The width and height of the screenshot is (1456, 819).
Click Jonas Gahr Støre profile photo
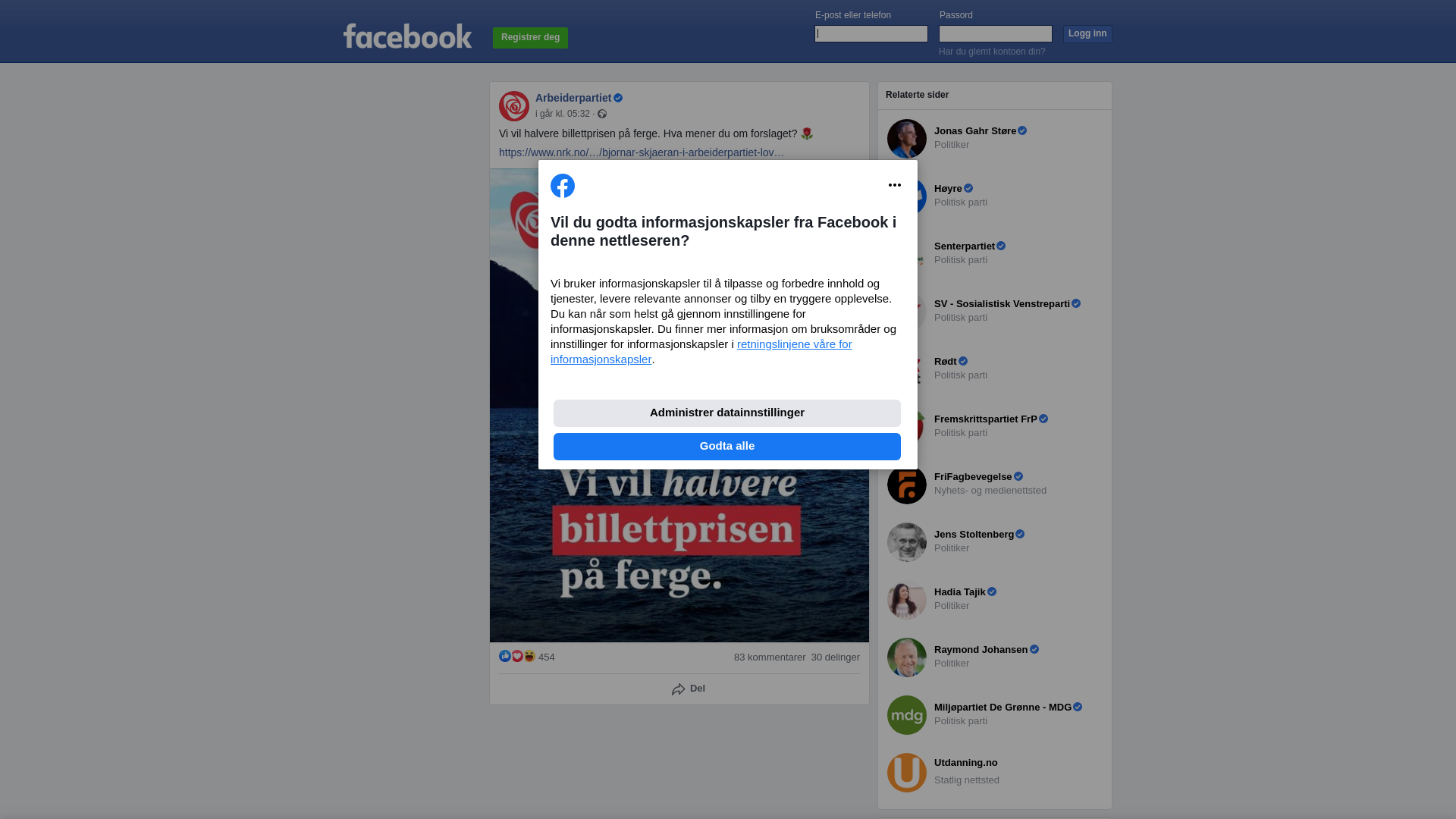pyautogui.click(x=907, y=139)
